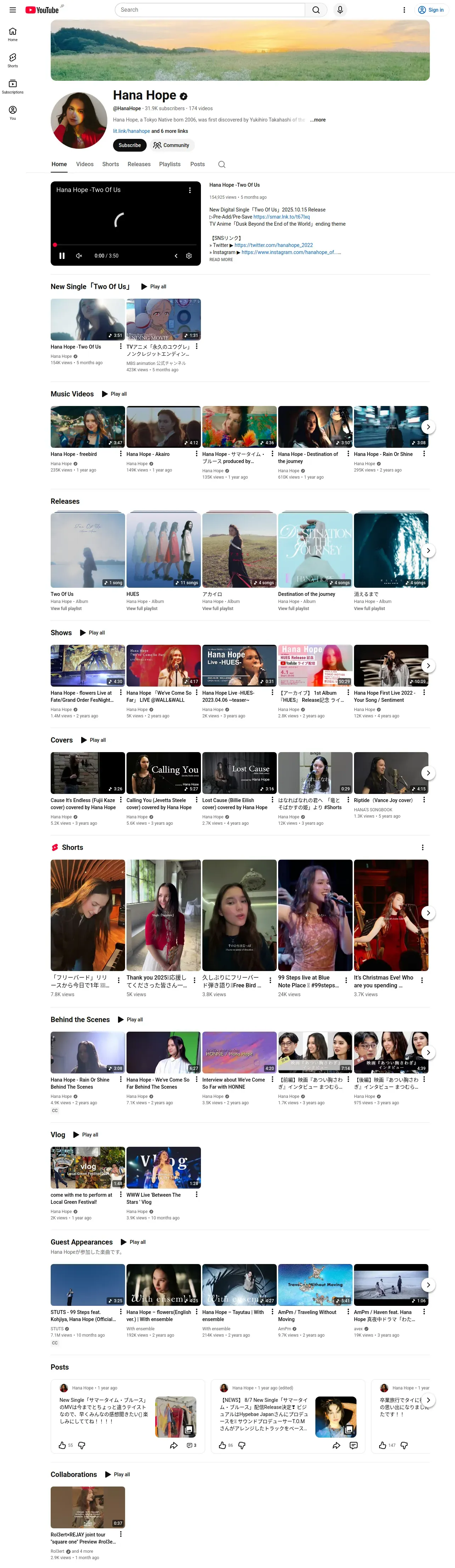Advance the Shows carousel to the right
The image size is (455, 1568).
[428, 665]
